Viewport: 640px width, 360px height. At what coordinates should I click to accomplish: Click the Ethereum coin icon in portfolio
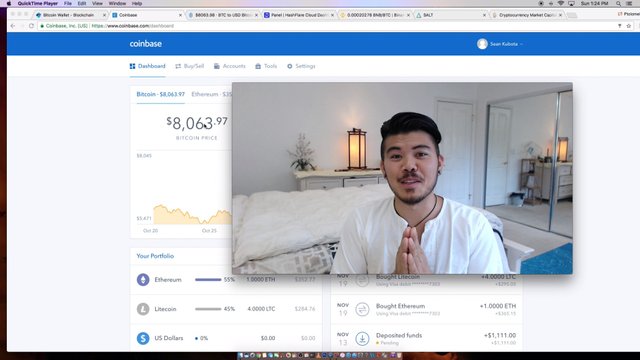pos(143,280)
